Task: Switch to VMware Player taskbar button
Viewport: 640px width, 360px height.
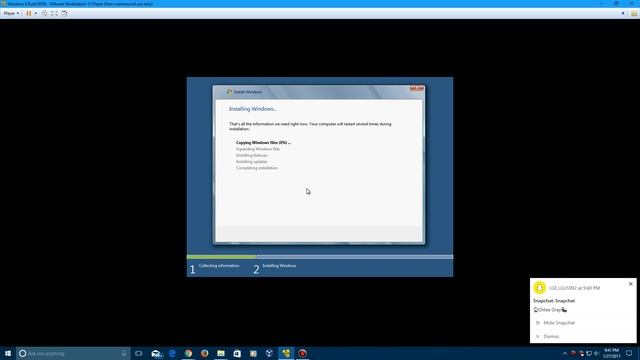Action: (x=286, y=353)
